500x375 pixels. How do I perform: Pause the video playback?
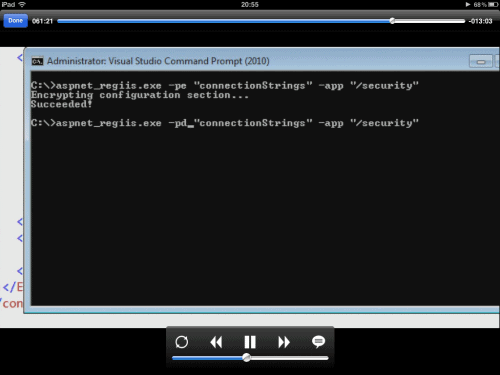(250, 342)
